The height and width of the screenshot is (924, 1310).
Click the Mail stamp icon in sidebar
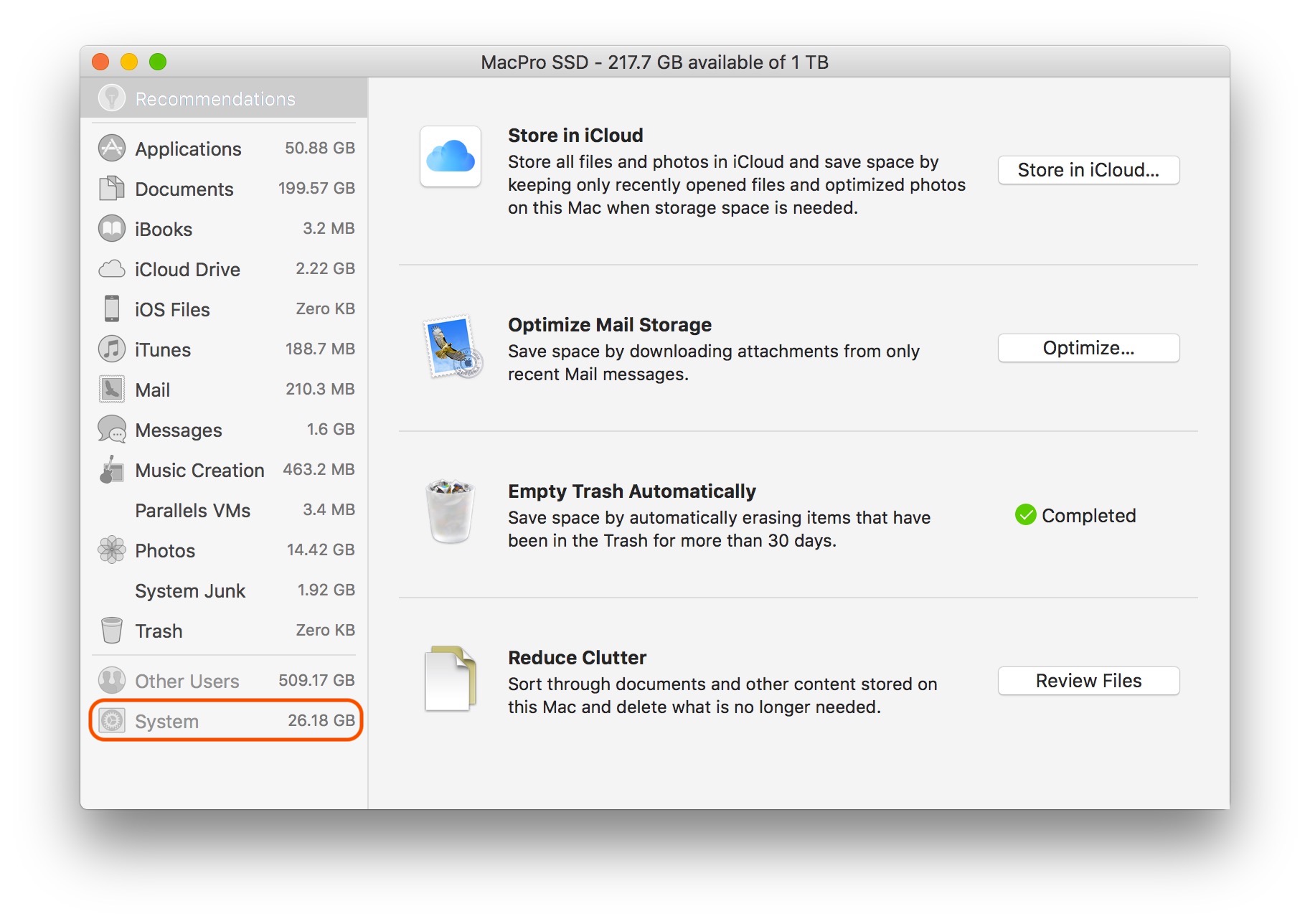click(111, 389)
